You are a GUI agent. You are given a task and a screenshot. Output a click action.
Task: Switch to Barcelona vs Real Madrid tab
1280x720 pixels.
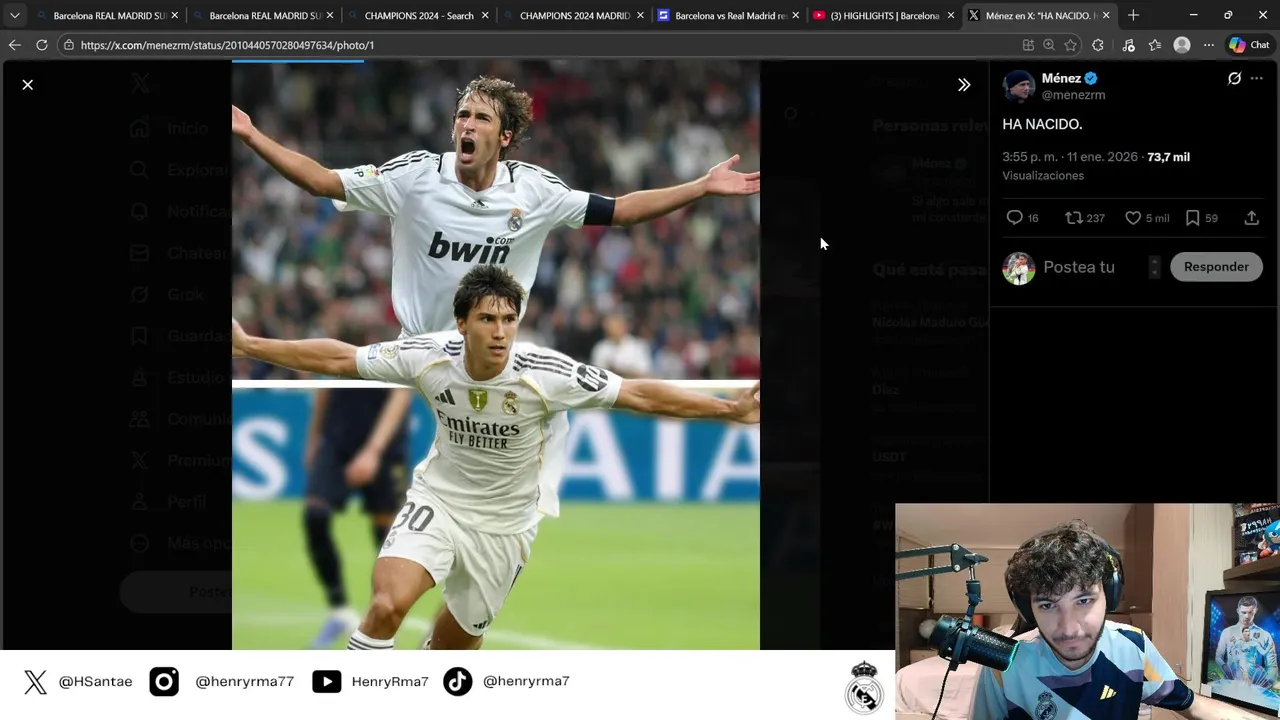[730, 15]
